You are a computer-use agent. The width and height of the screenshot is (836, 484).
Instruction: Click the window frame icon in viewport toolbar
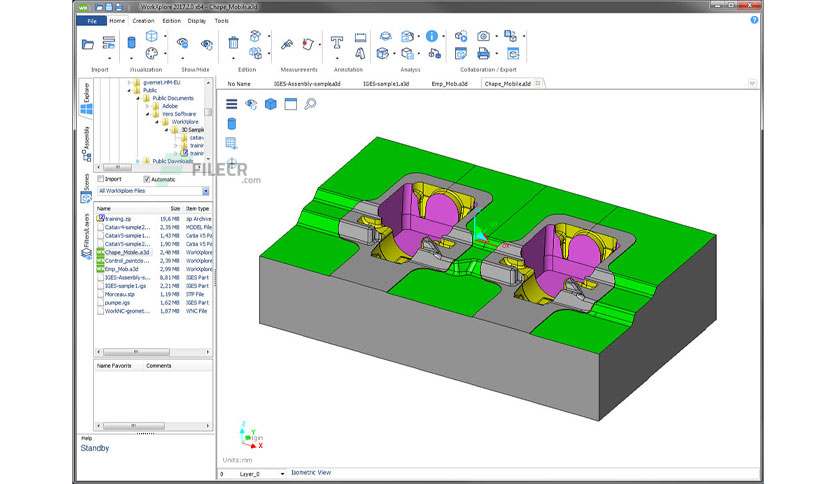[x=291, y=104]
